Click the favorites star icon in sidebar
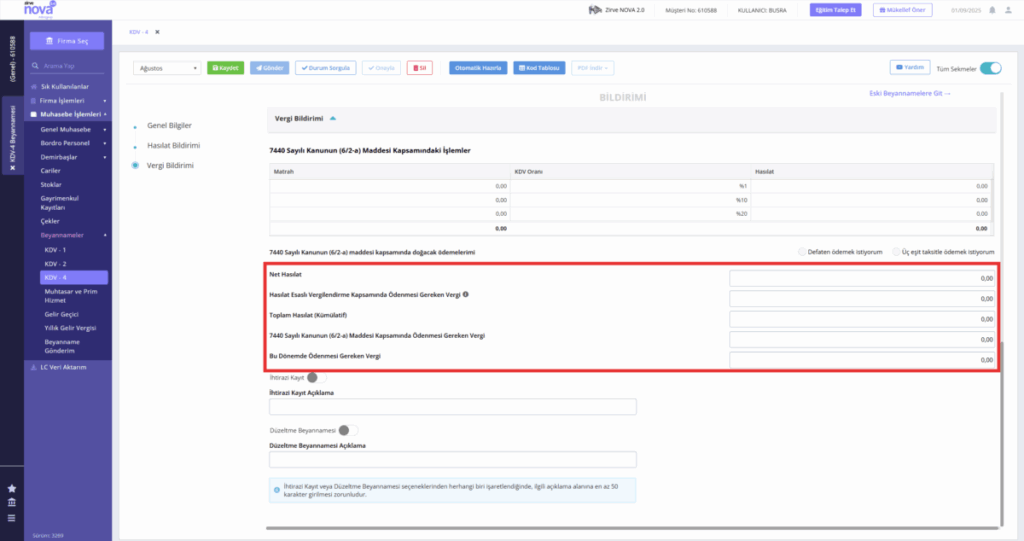1024x541 pixels. (x=12, y=488)
